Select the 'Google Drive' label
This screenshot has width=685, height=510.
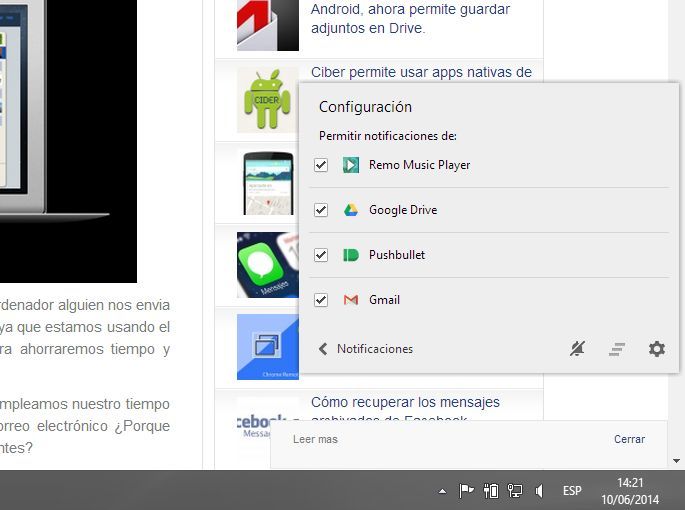pos(403,210)
